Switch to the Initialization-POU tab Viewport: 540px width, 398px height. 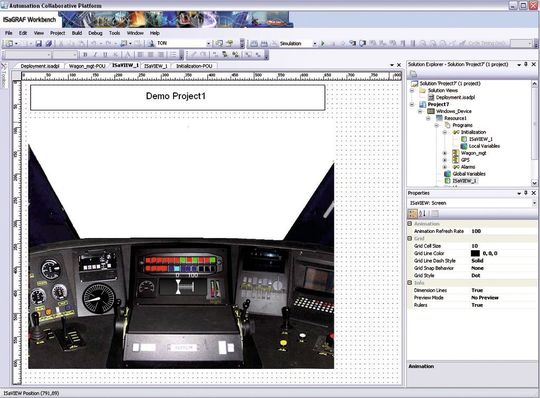194,66
